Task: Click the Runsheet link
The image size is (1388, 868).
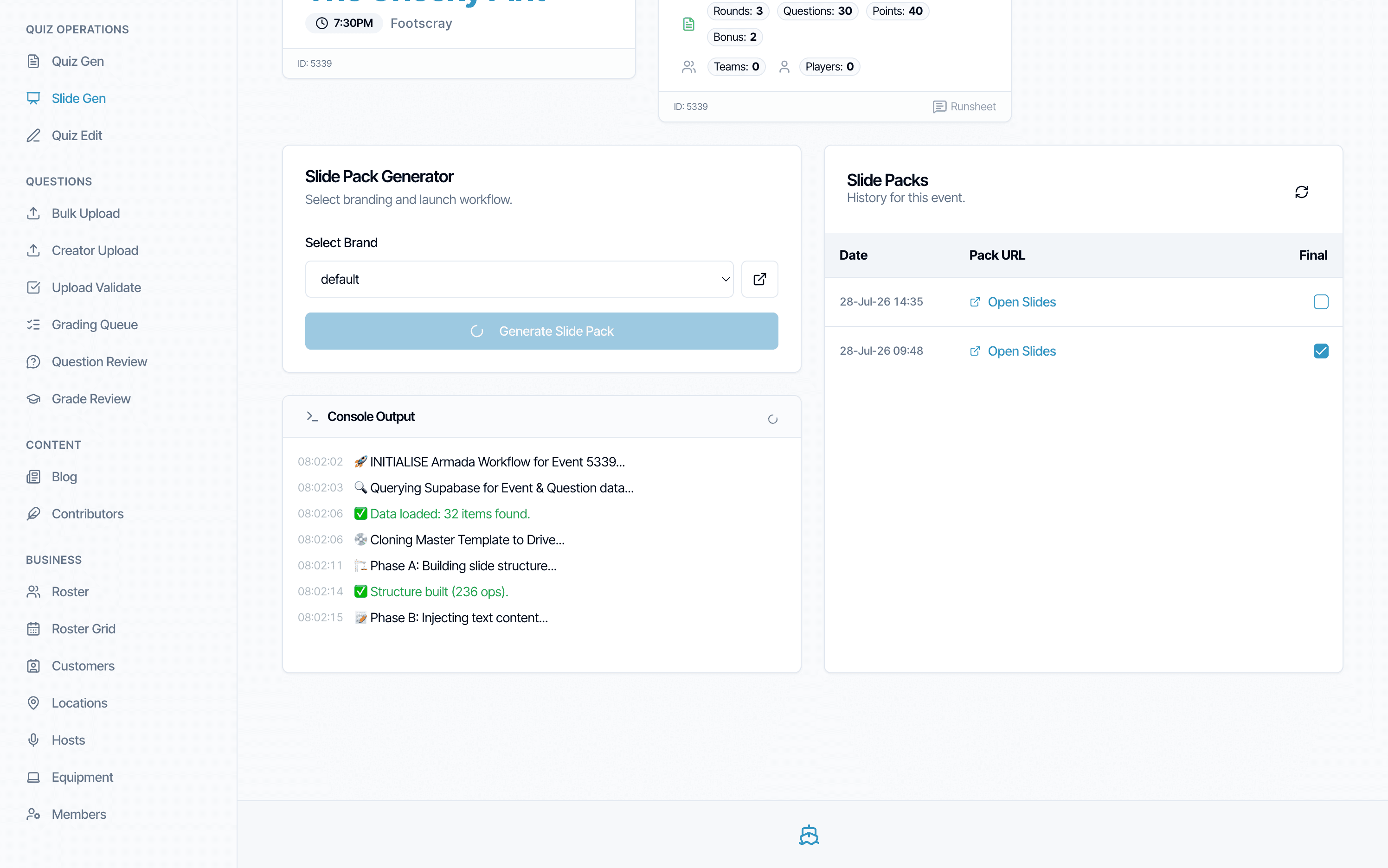Action: pos(964,107)
